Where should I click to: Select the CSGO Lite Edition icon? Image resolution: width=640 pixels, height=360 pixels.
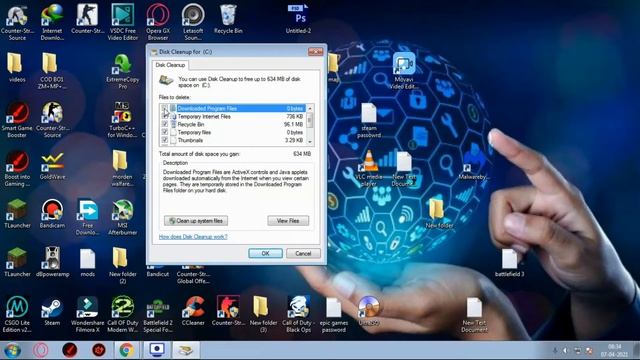17,314
